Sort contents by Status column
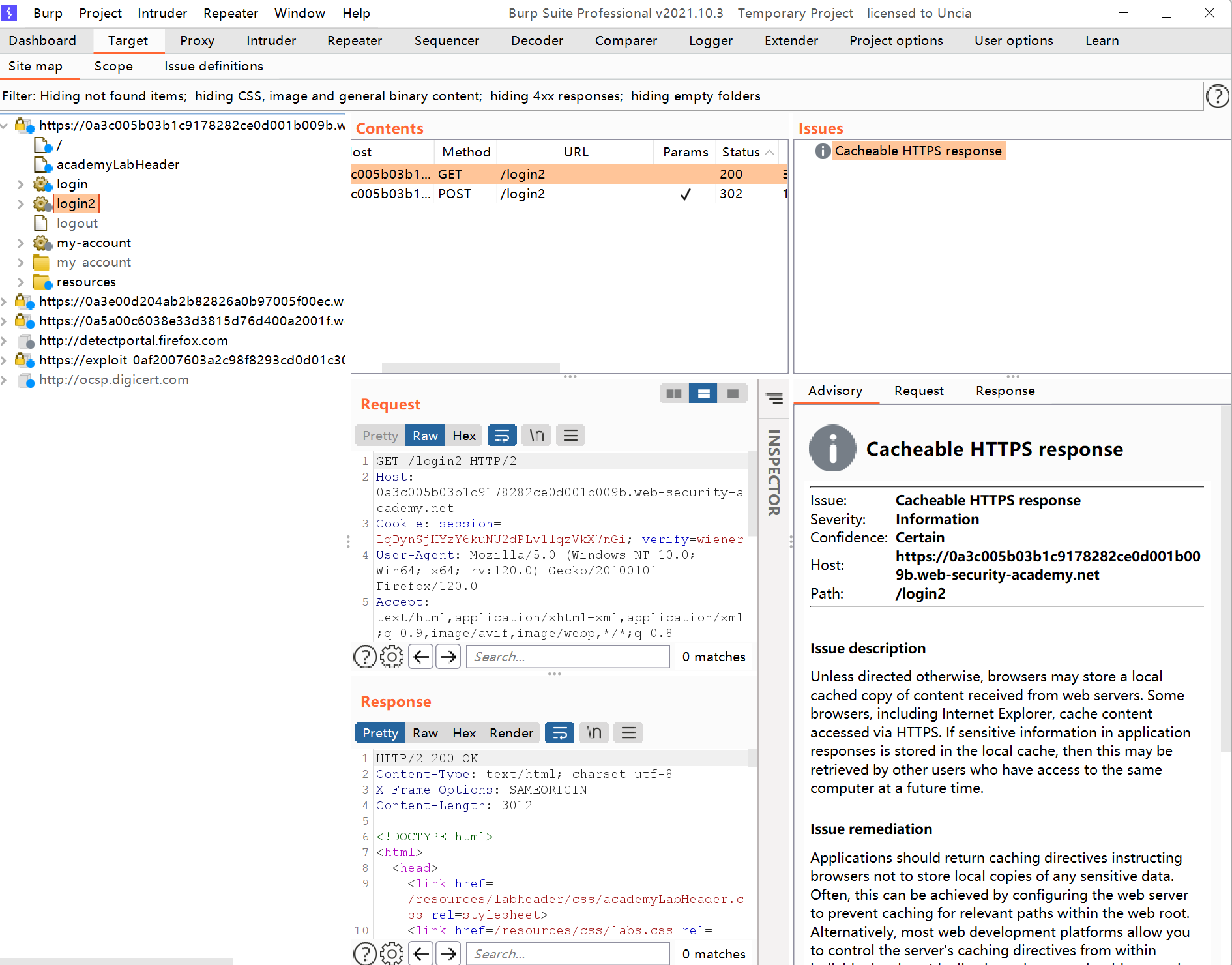 click(747, 152)
